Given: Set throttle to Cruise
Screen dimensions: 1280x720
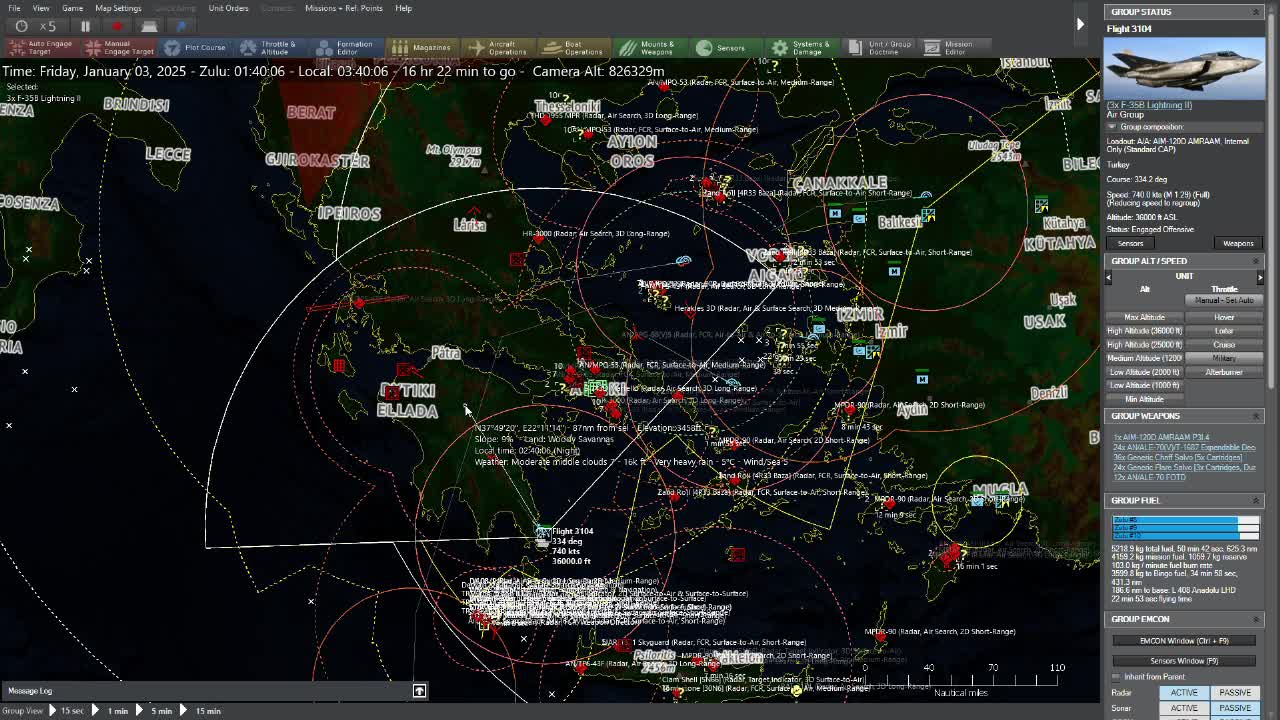Looking at the screenshot, I should [x=1224, y=345].
